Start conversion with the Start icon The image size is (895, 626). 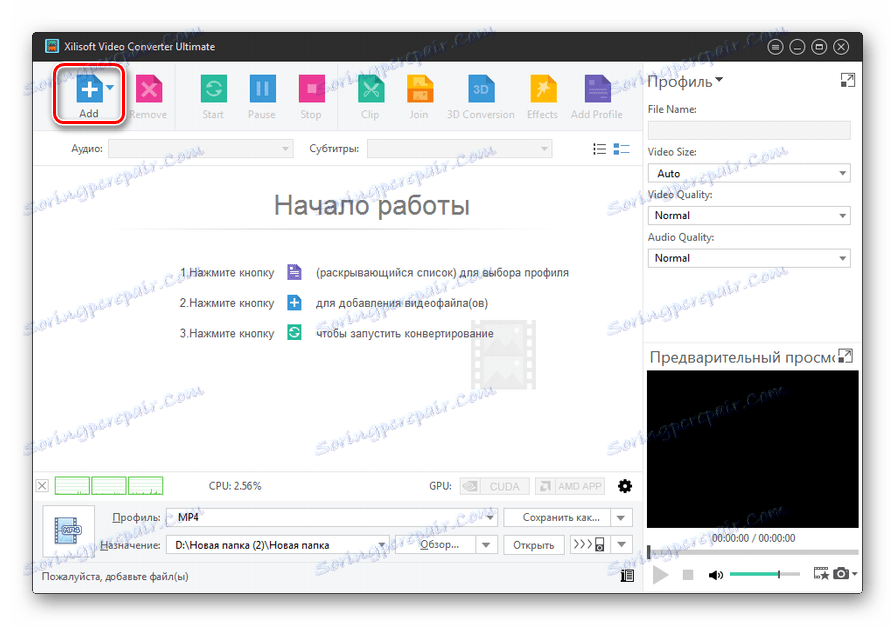click(213, 89)
